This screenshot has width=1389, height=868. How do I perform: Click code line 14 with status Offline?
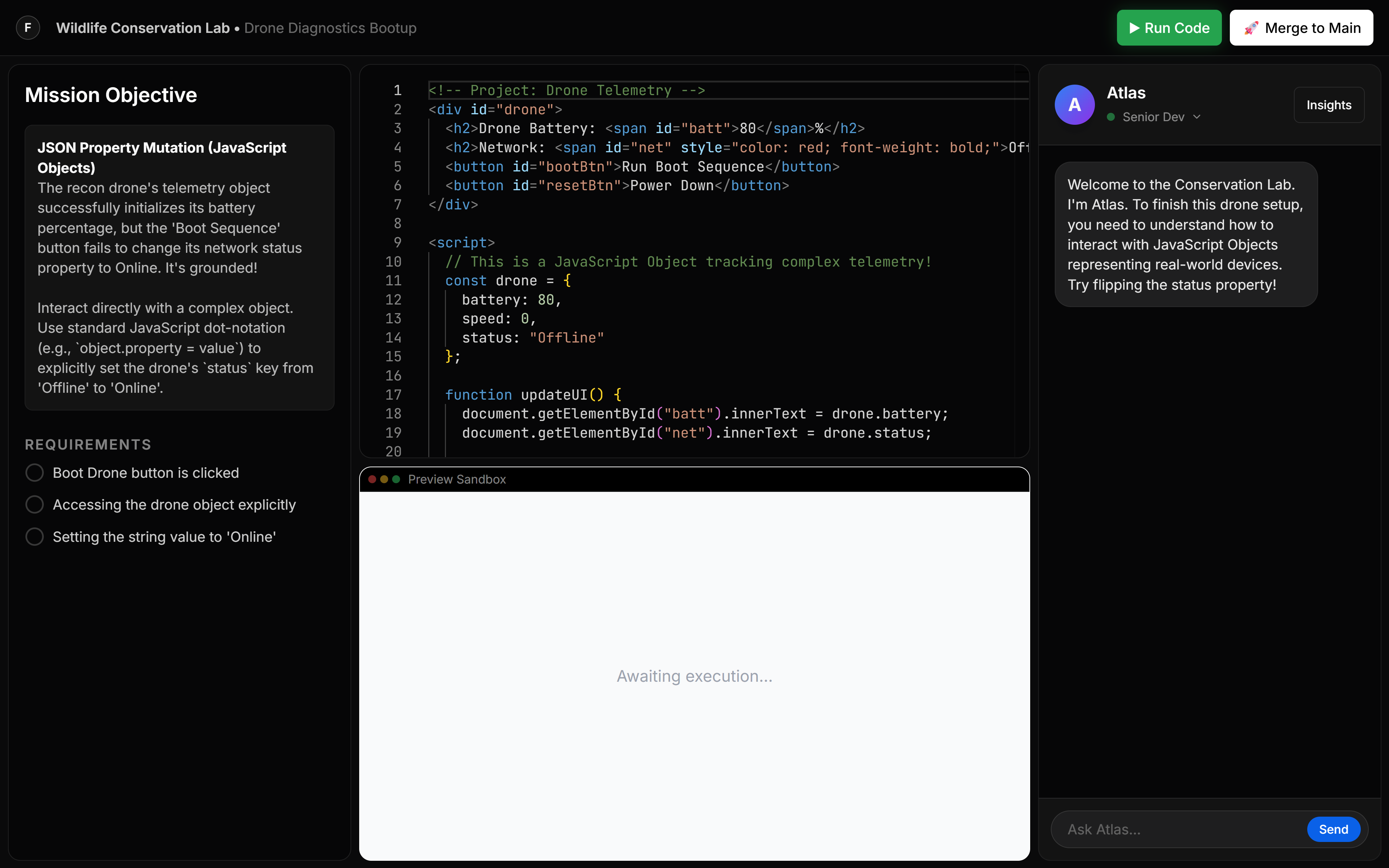point(532,337)
